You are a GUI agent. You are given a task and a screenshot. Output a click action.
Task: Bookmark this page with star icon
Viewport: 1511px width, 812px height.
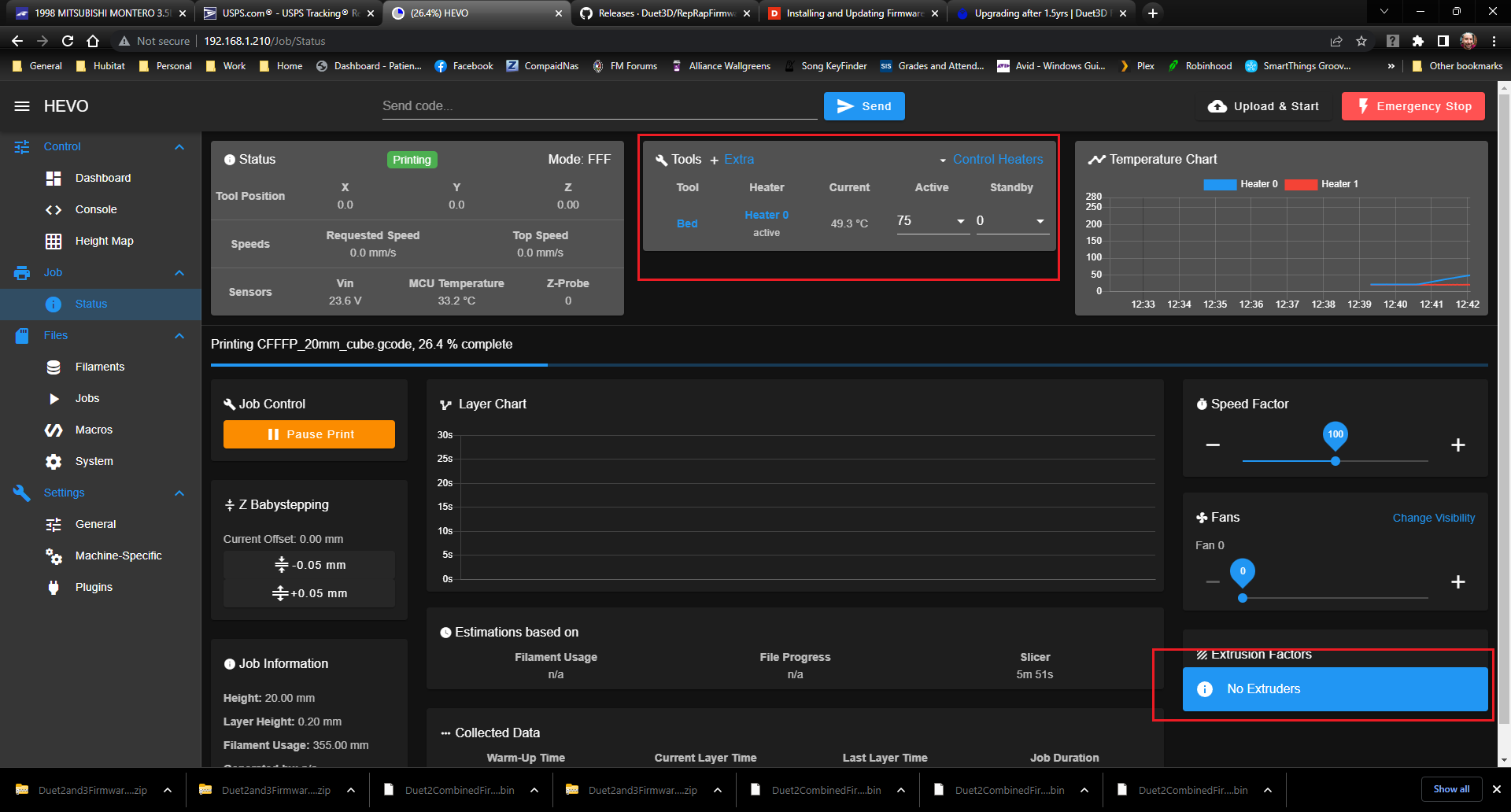[1361, 41]
